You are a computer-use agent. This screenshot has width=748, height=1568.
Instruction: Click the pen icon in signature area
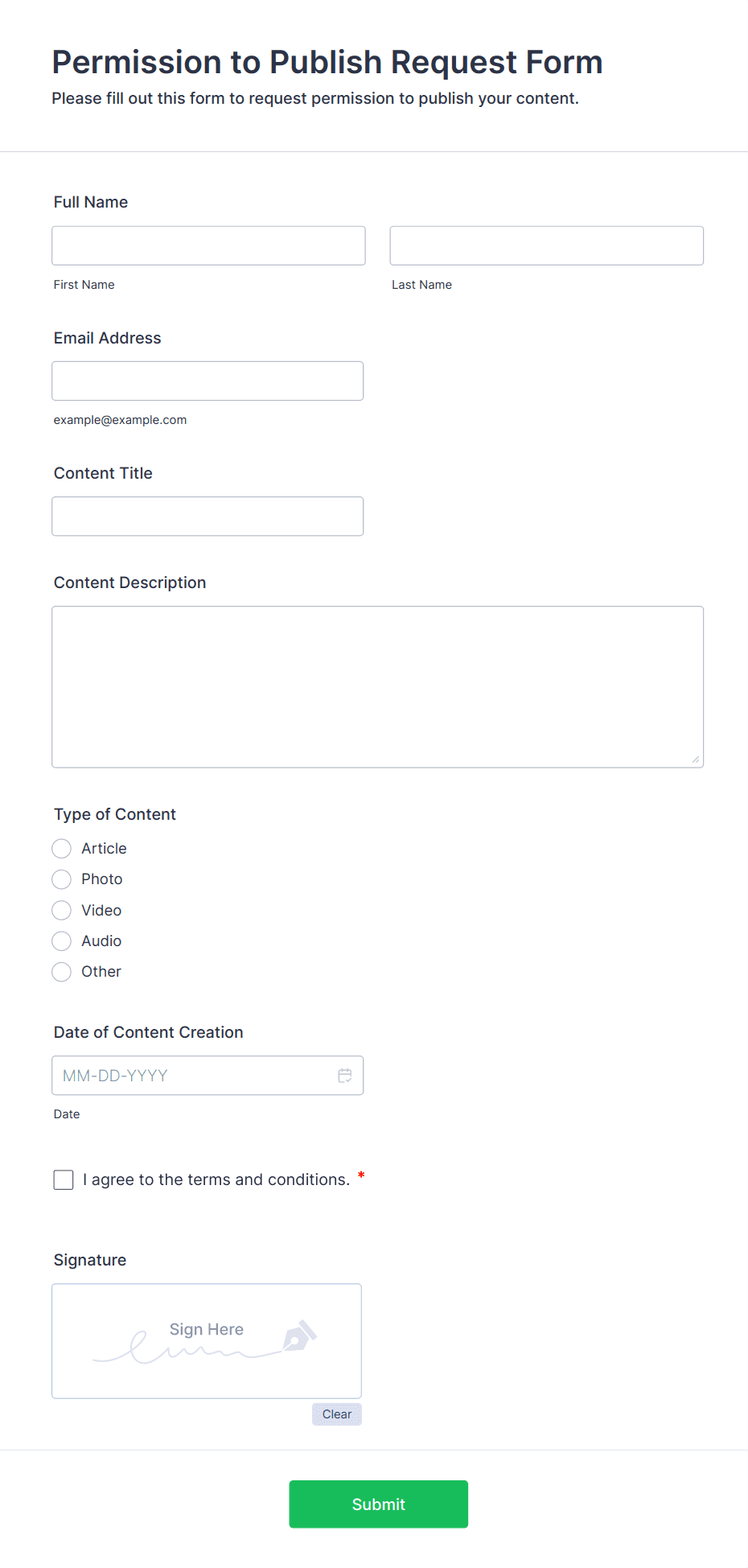coord(298,1335)
